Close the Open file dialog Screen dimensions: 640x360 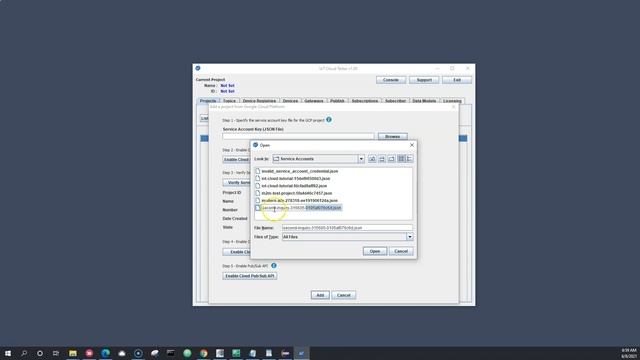[411, 145]
